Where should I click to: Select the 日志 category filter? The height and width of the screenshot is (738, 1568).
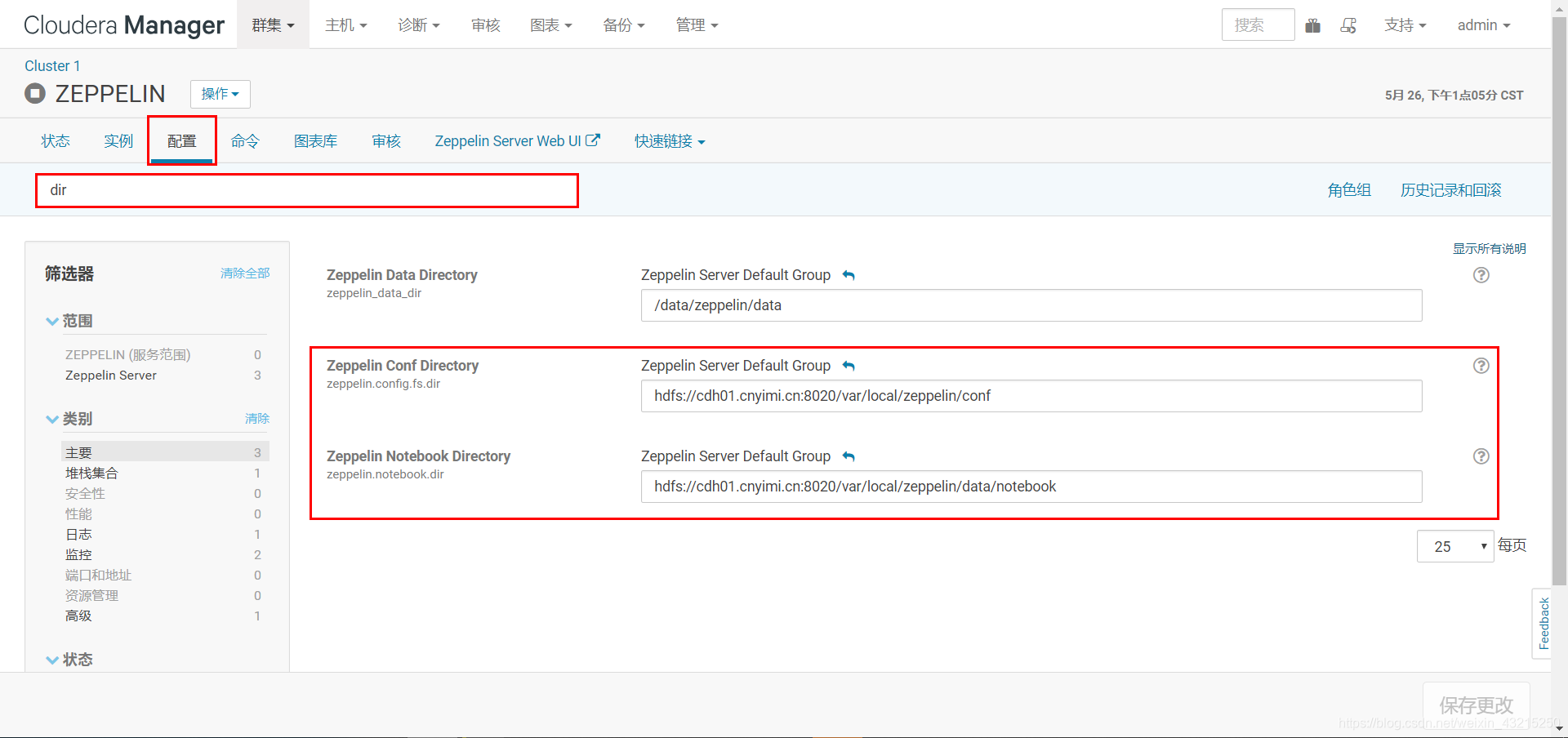pos(163,535)
